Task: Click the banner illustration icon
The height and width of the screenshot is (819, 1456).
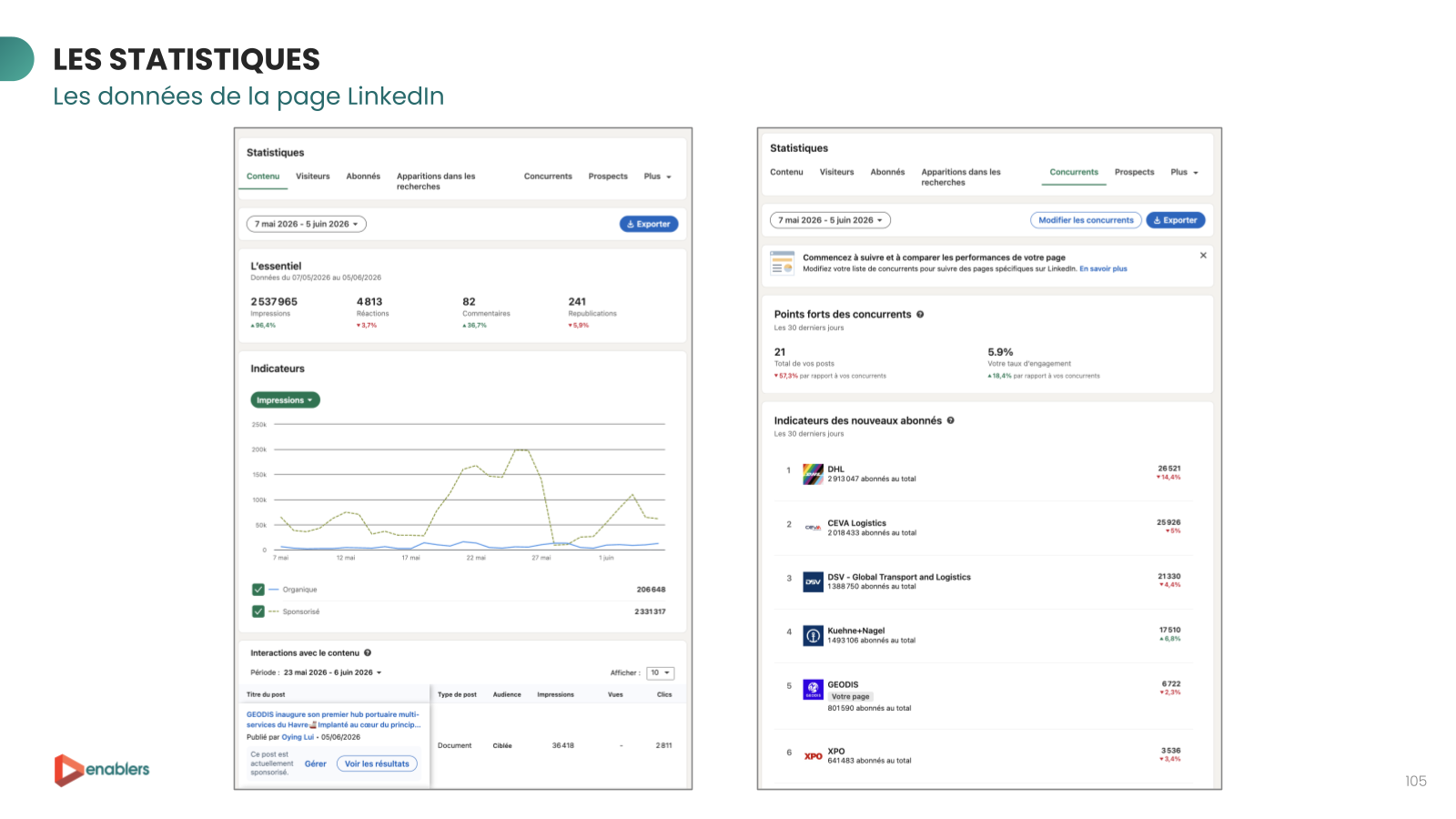Action: pos(783,263)
